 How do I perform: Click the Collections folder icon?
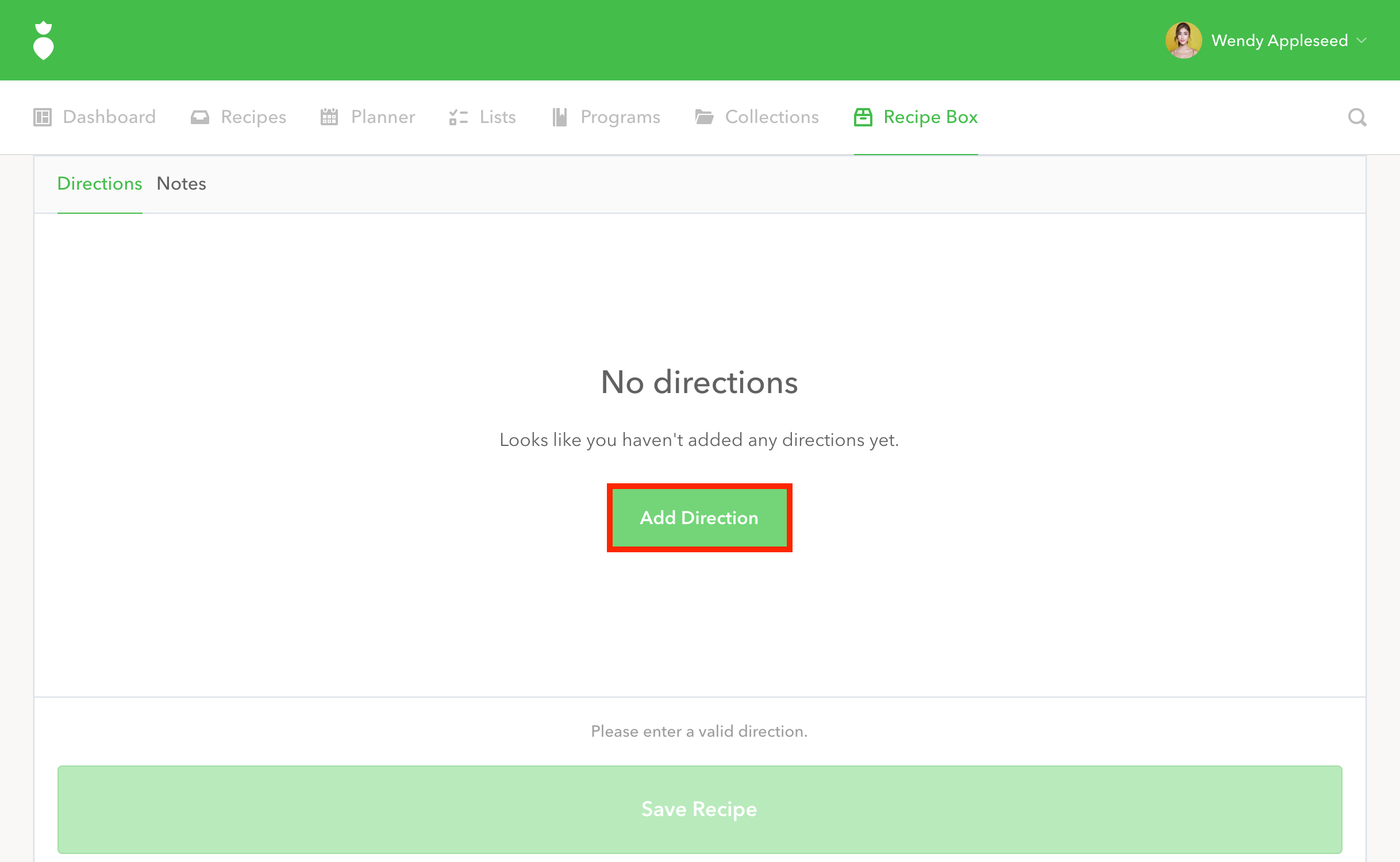click(704, 117)
